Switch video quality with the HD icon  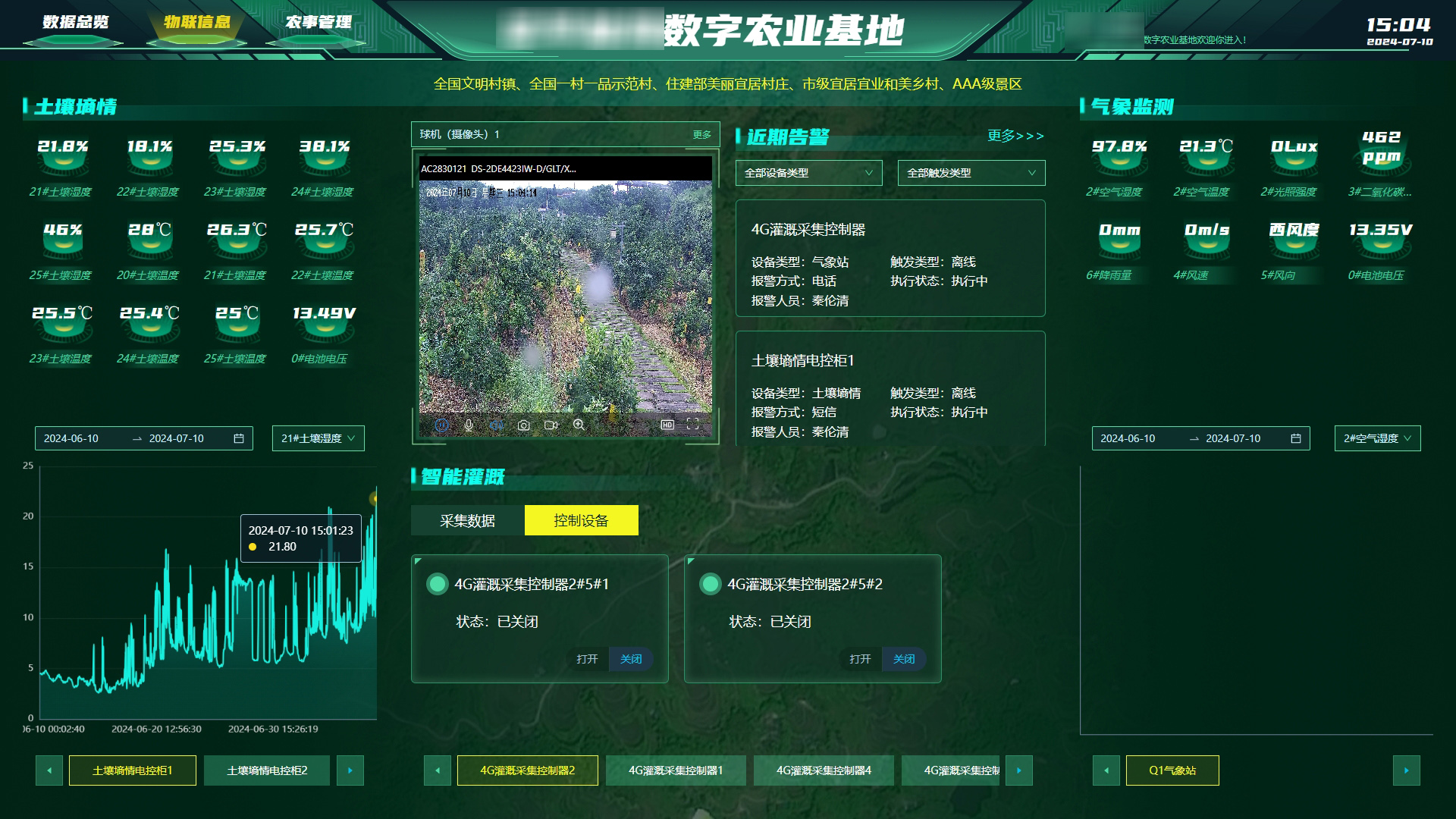[668, 425]
